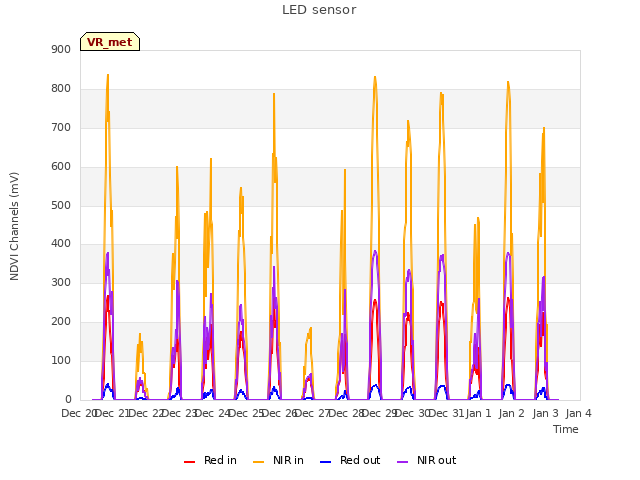Click the LED sensor chart title
640x480 pixels.
[319, 10]
